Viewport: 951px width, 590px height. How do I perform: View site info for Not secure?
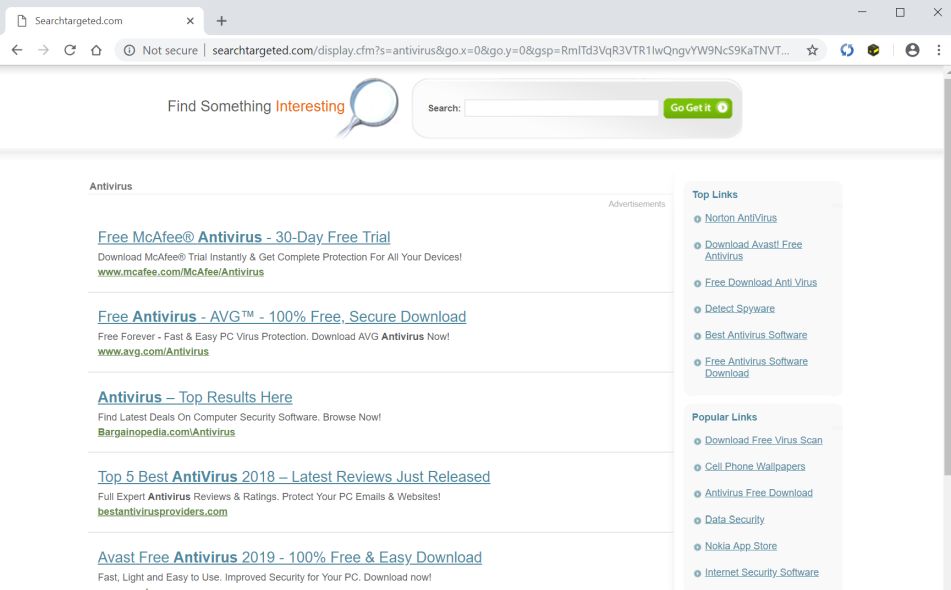161,50
